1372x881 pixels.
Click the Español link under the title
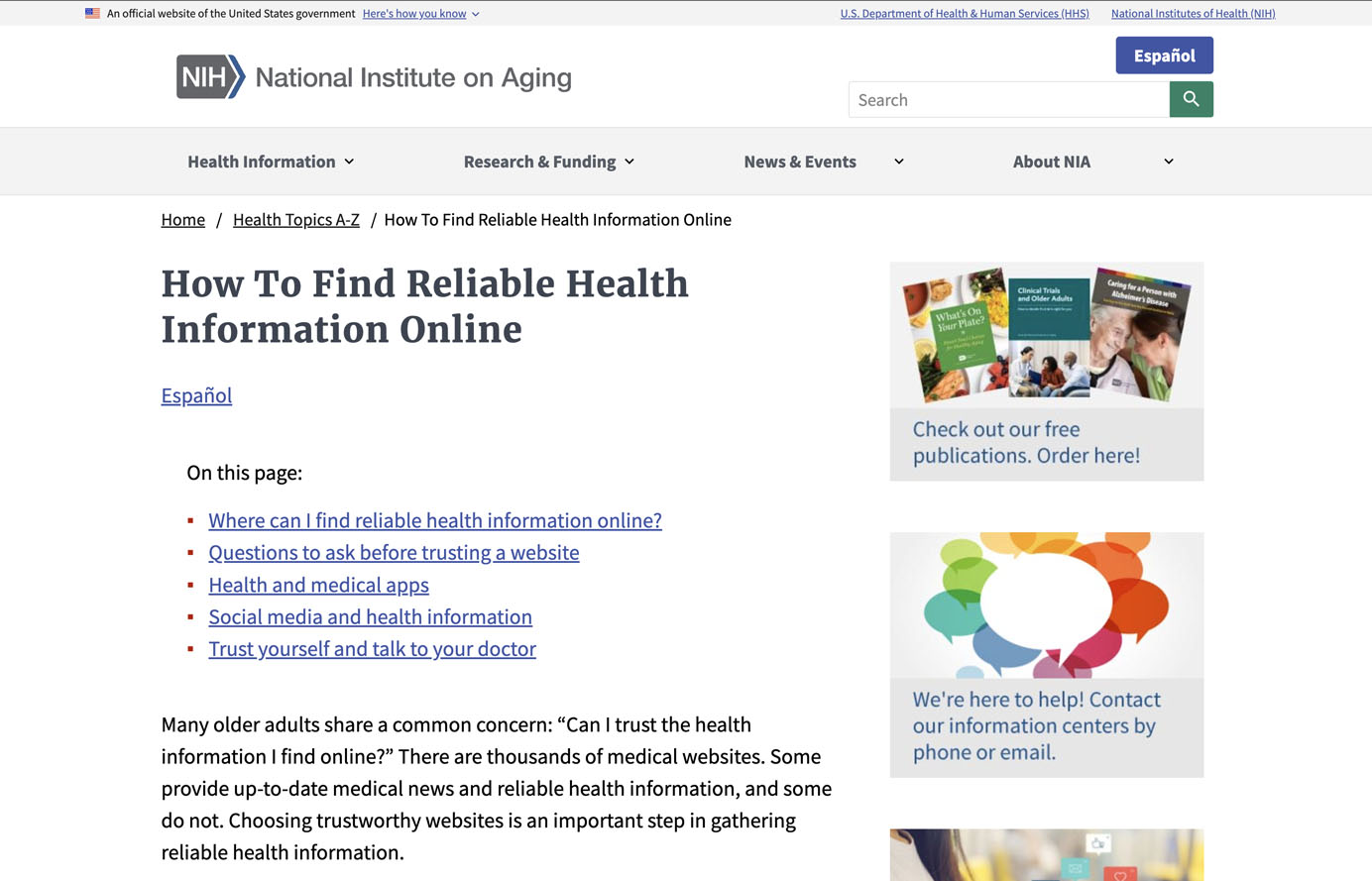pos(196,395)
